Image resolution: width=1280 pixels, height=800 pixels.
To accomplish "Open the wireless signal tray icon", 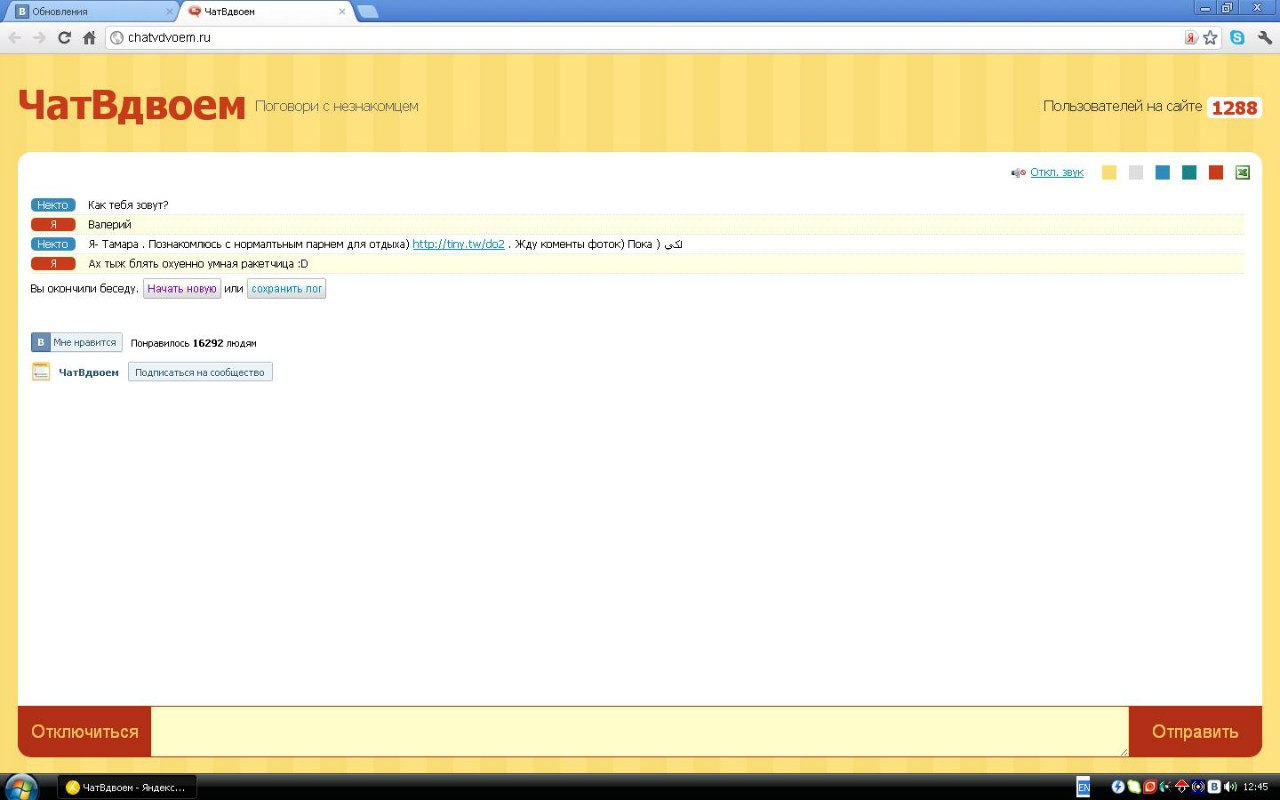I will point(1198,787).
